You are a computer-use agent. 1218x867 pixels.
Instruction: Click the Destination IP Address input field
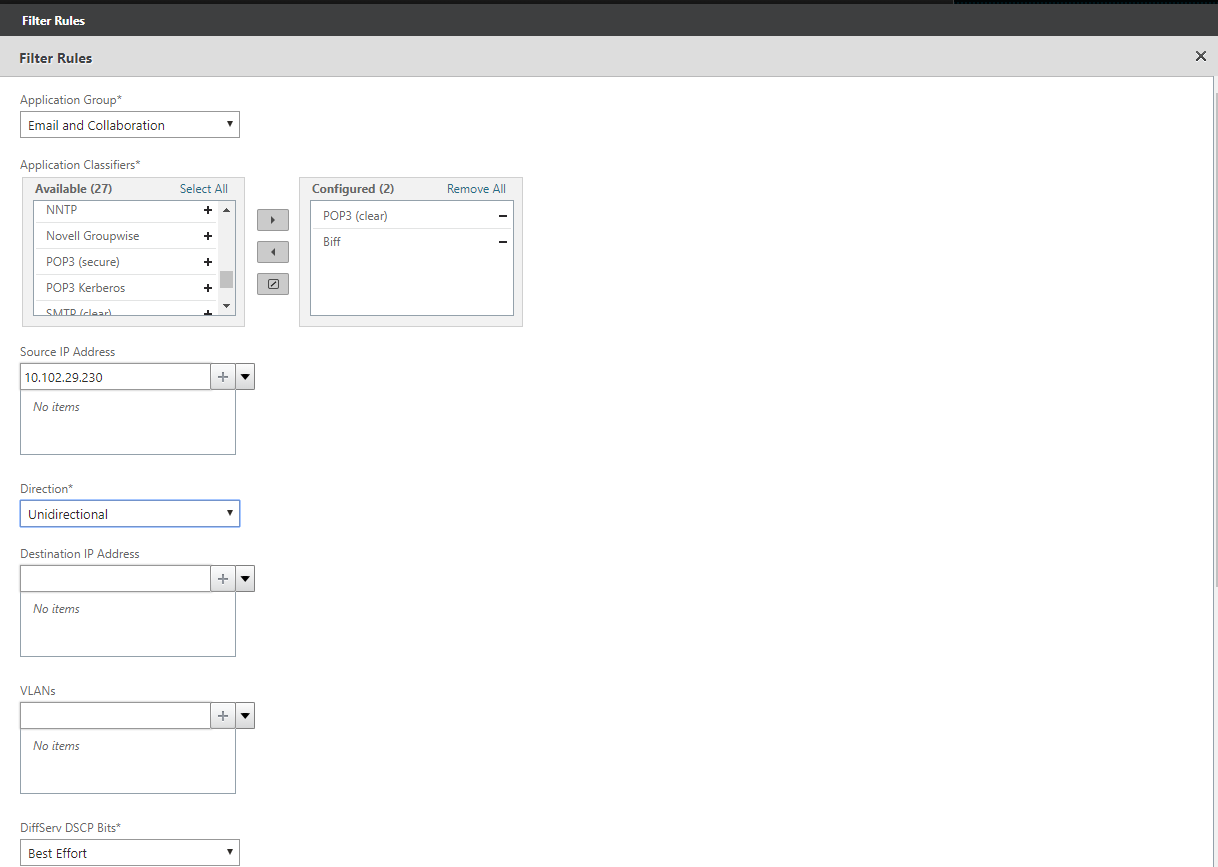(115, 579)
